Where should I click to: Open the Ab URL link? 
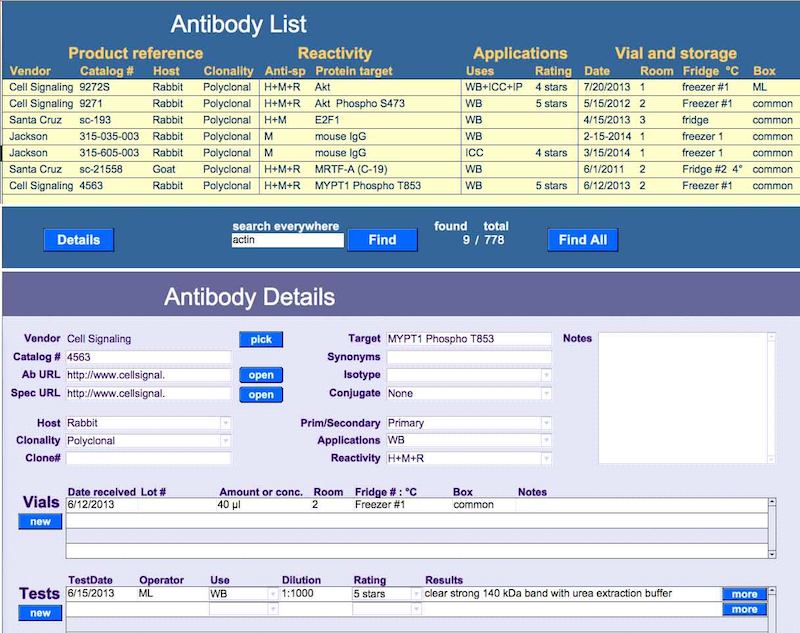[261, 375]
